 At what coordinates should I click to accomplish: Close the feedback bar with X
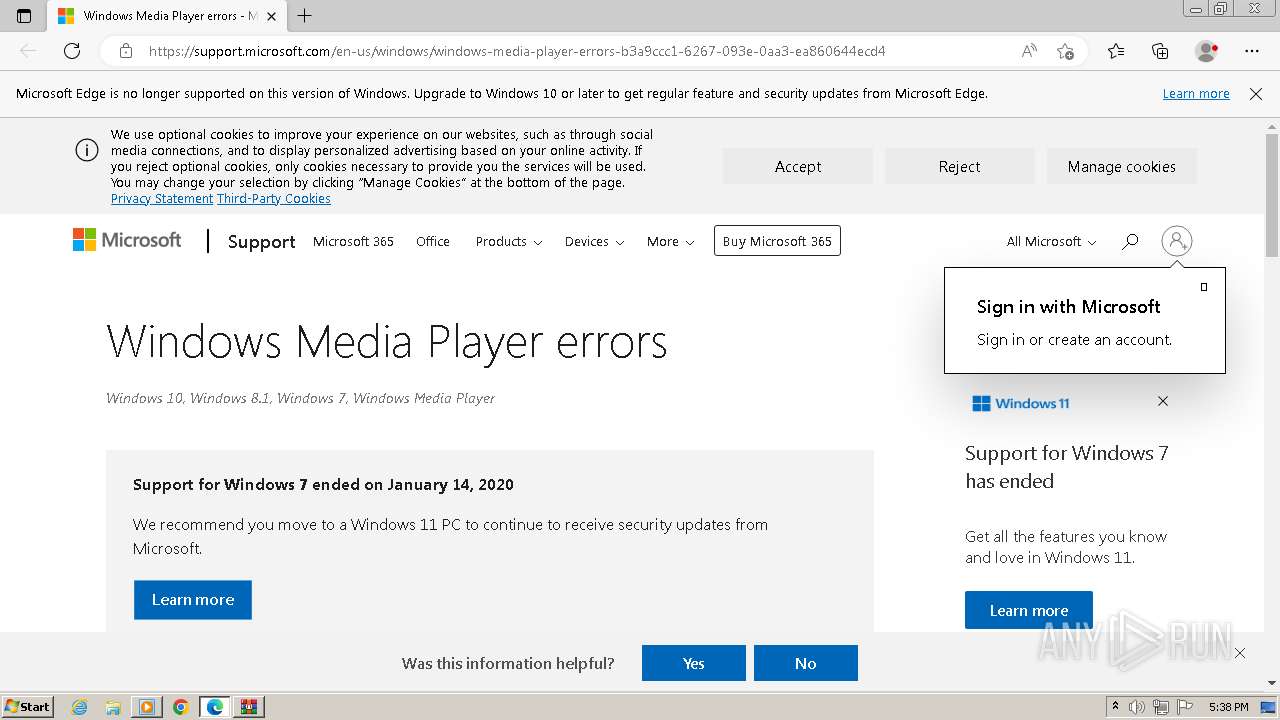pyautogui.click(x=1240, y=653)
